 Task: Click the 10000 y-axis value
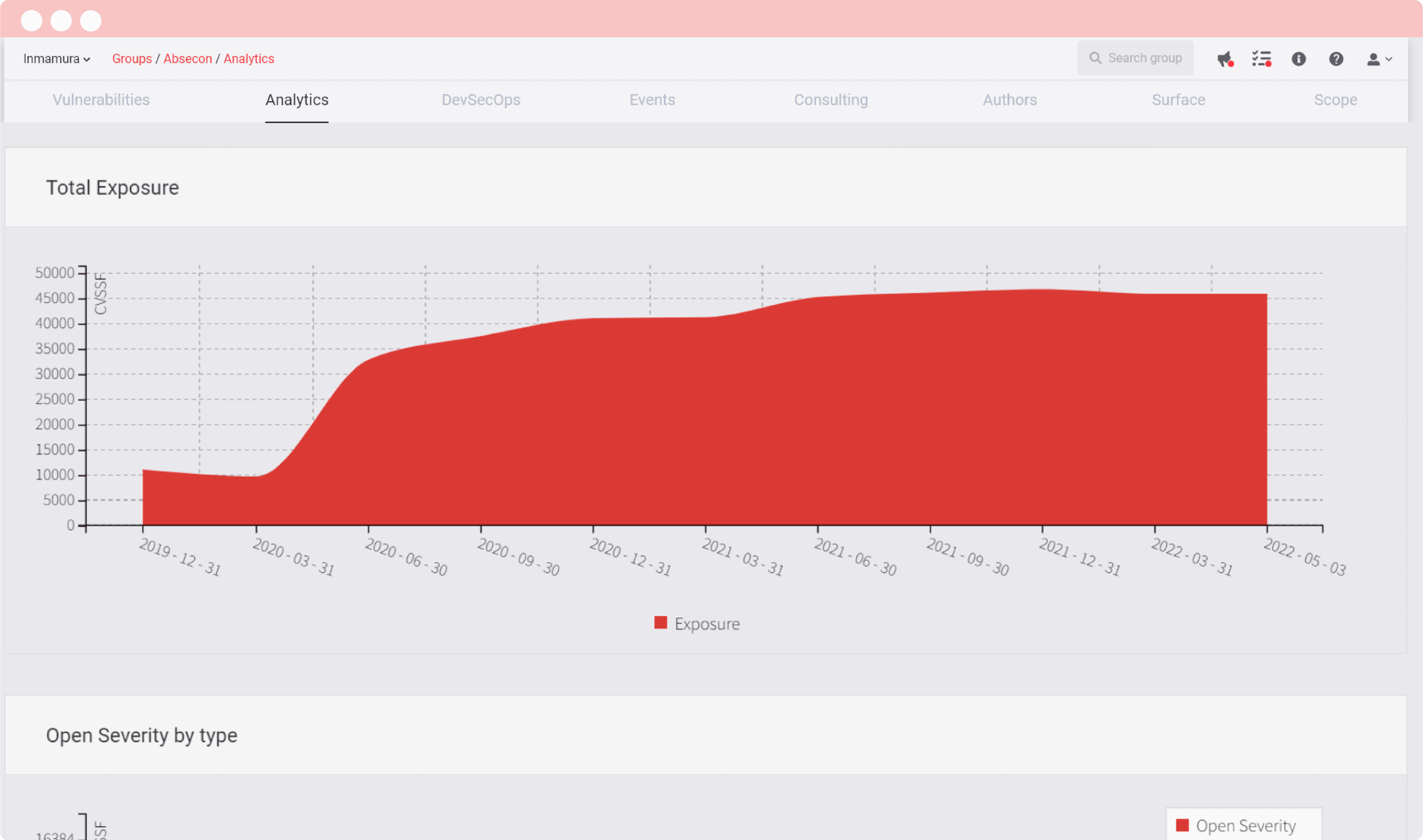[x=55, y=475]
